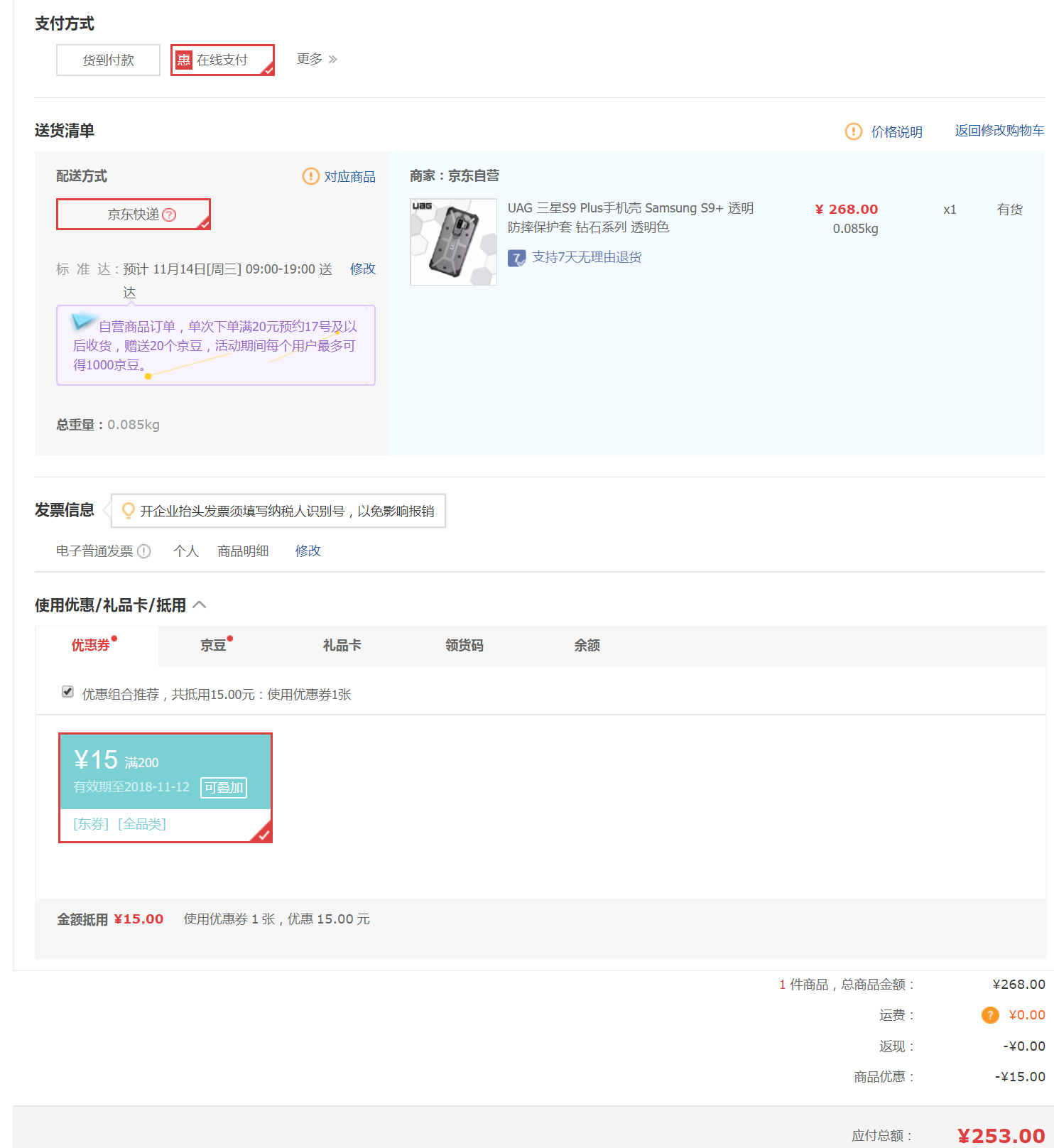Switch to 京豆 tab
The height and width of the screenshot is (1148, 1054).
[x=213, y=645]
